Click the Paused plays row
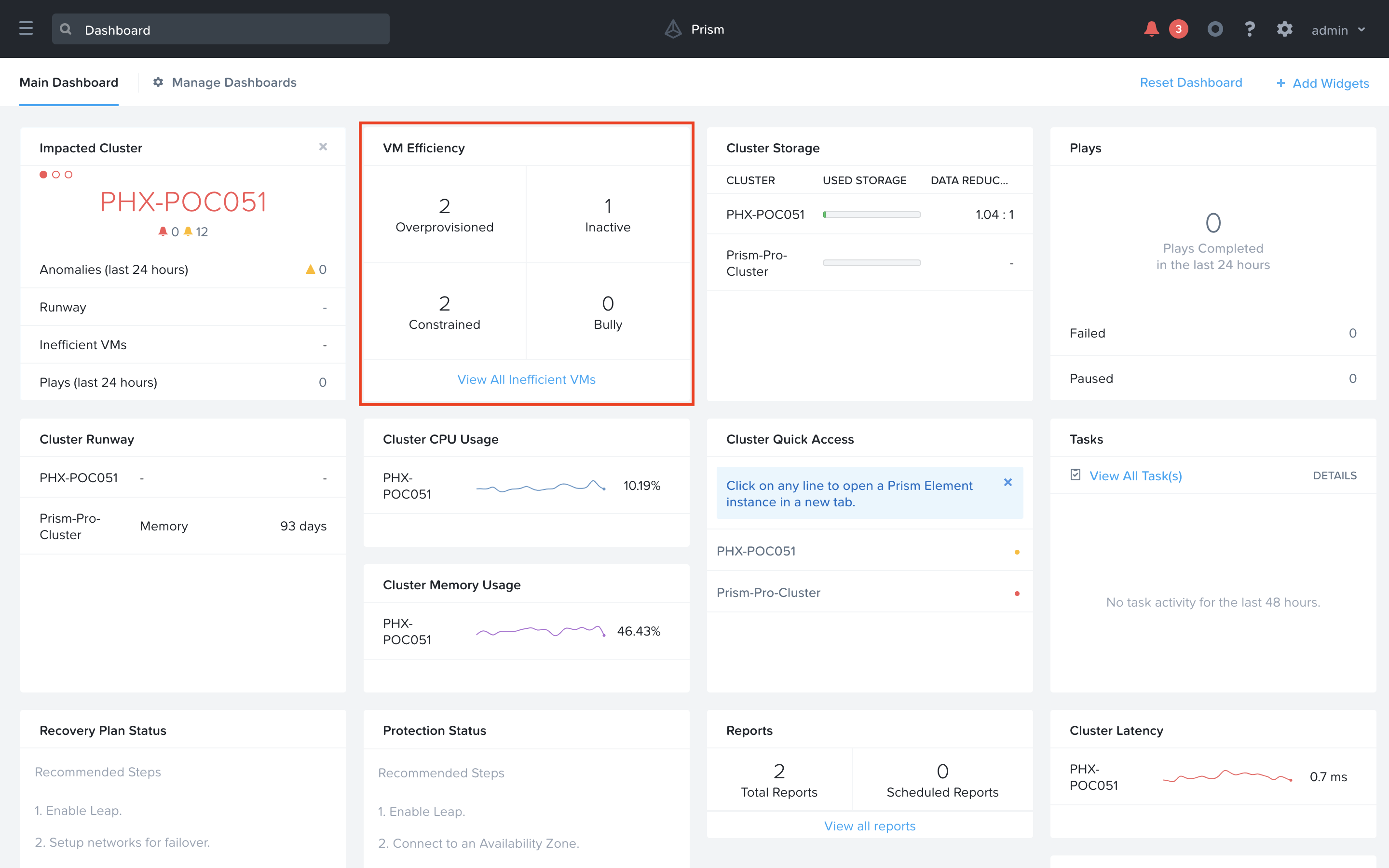The height and width of the screenshot is (868, 1389). (x=1213, y=379)
